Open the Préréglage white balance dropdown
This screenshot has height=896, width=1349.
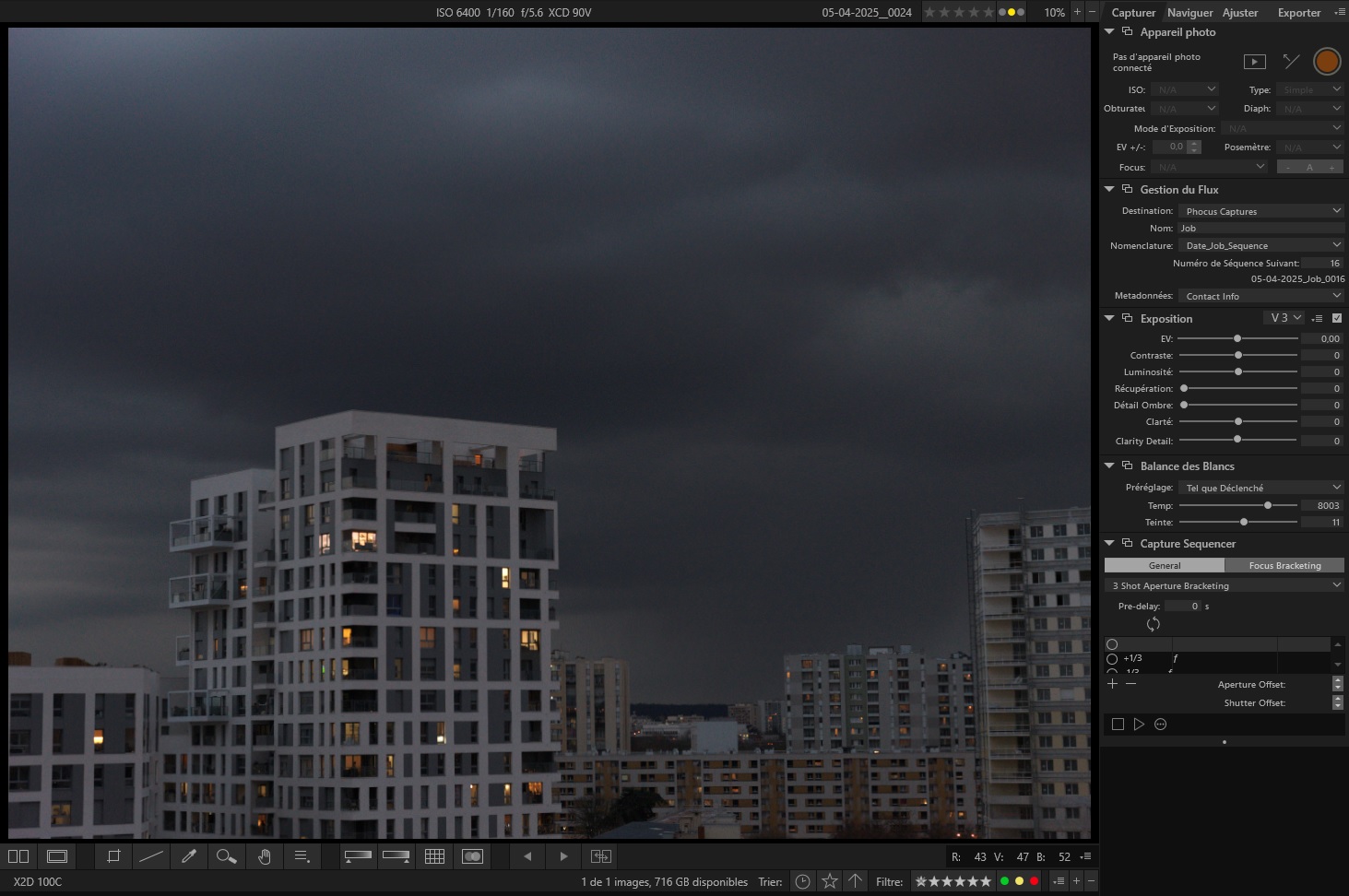coord(1260,488)
